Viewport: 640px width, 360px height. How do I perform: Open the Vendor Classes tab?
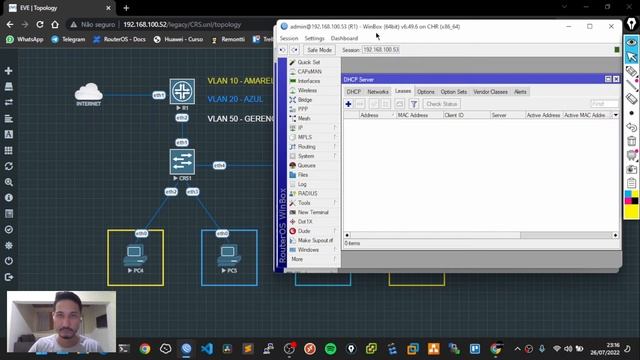(490, 92)
